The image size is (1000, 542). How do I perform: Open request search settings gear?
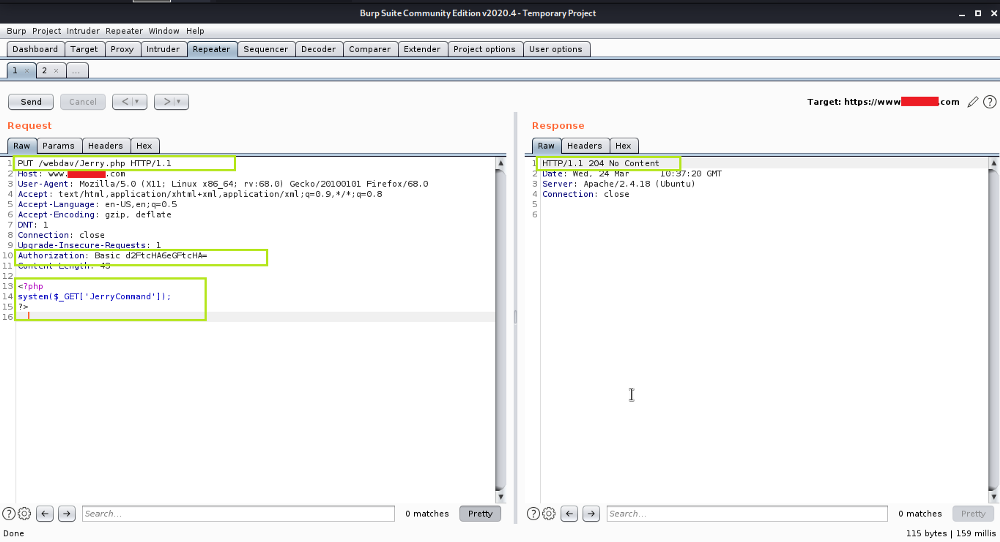(24, 513)
